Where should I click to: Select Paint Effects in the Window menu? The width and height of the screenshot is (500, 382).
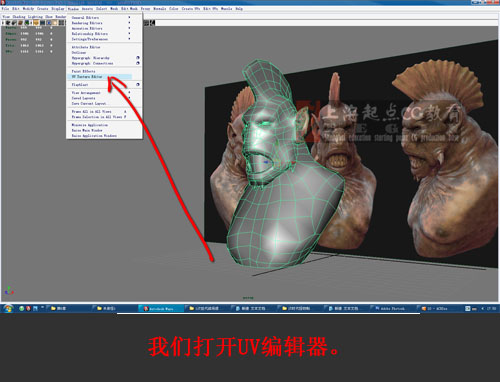click(x=83, y=71)
